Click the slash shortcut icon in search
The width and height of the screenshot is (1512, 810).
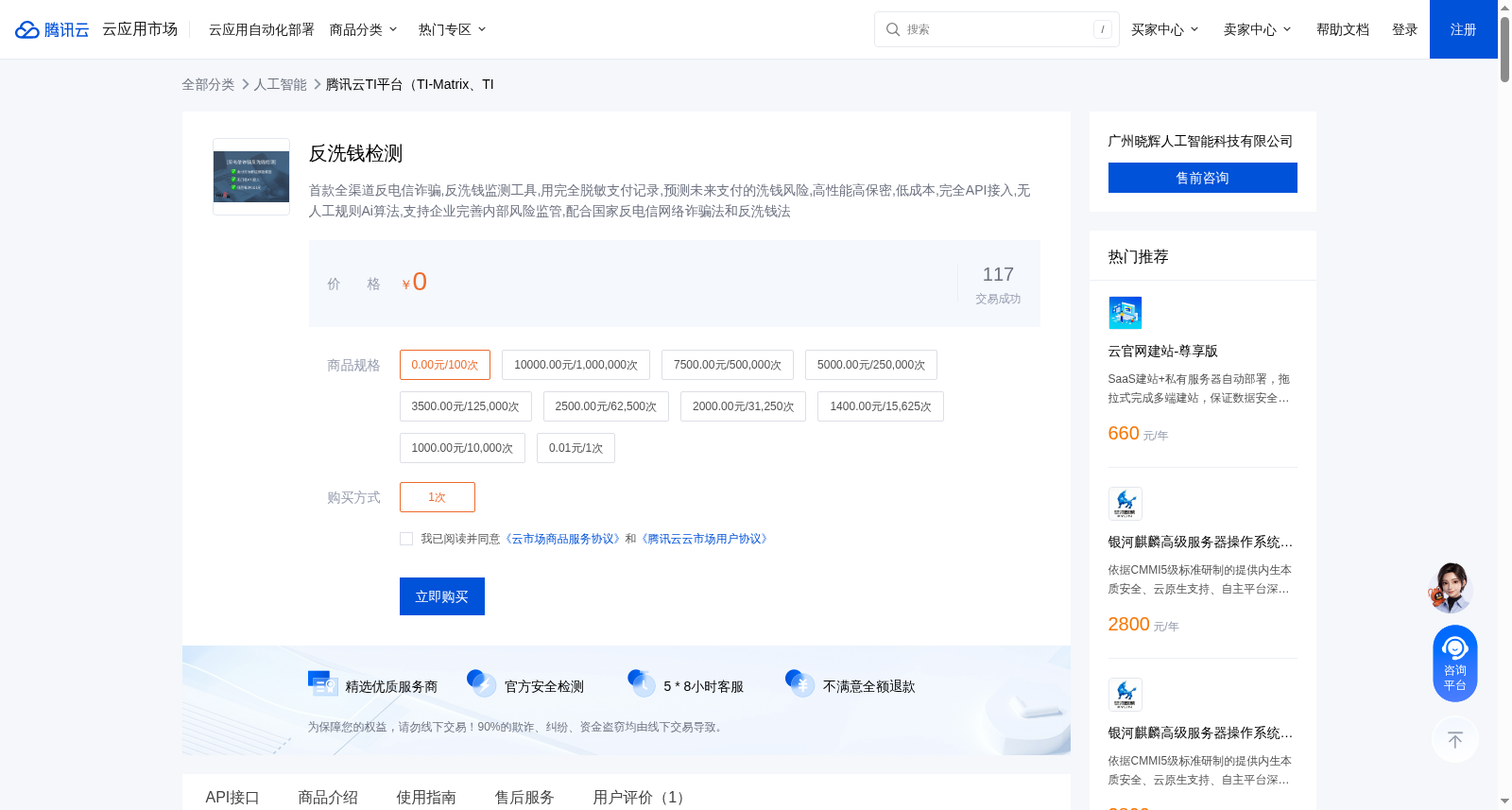(x=1102, y=29)
